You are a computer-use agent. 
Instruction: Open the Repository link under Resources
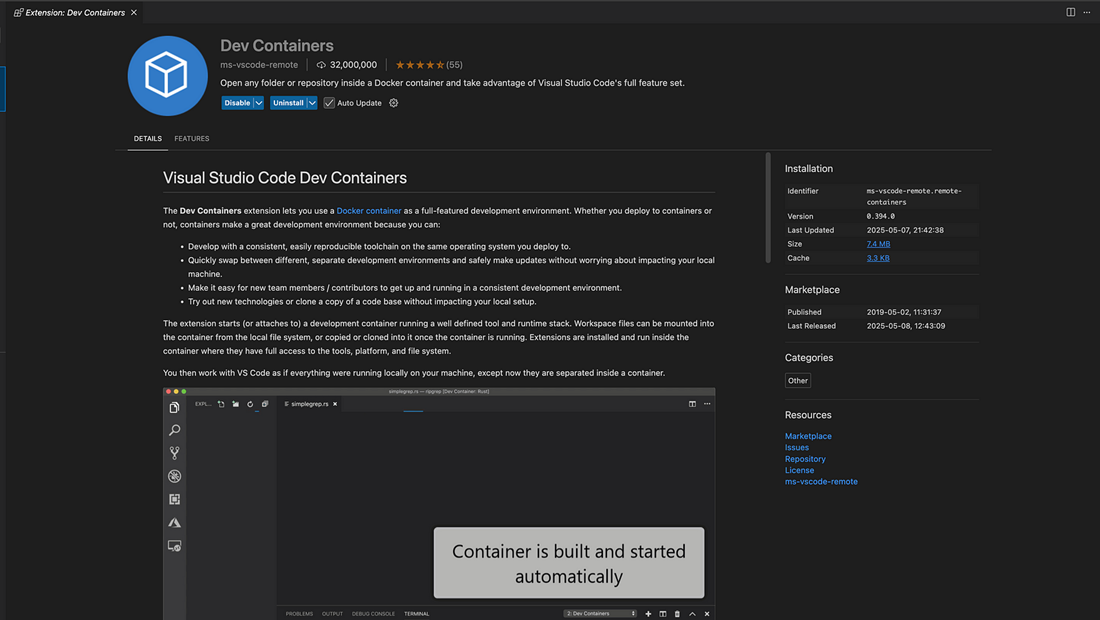coord(804,458)
